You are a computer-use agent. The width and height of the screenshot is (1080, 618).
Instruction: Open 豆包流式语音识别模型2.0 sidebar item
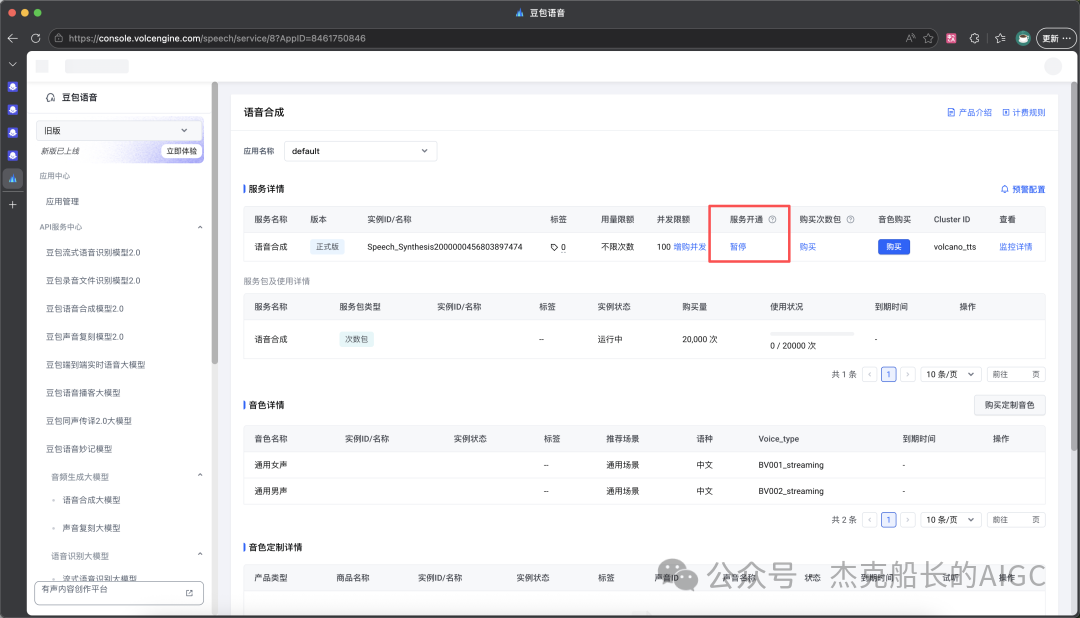pos(93,253)
